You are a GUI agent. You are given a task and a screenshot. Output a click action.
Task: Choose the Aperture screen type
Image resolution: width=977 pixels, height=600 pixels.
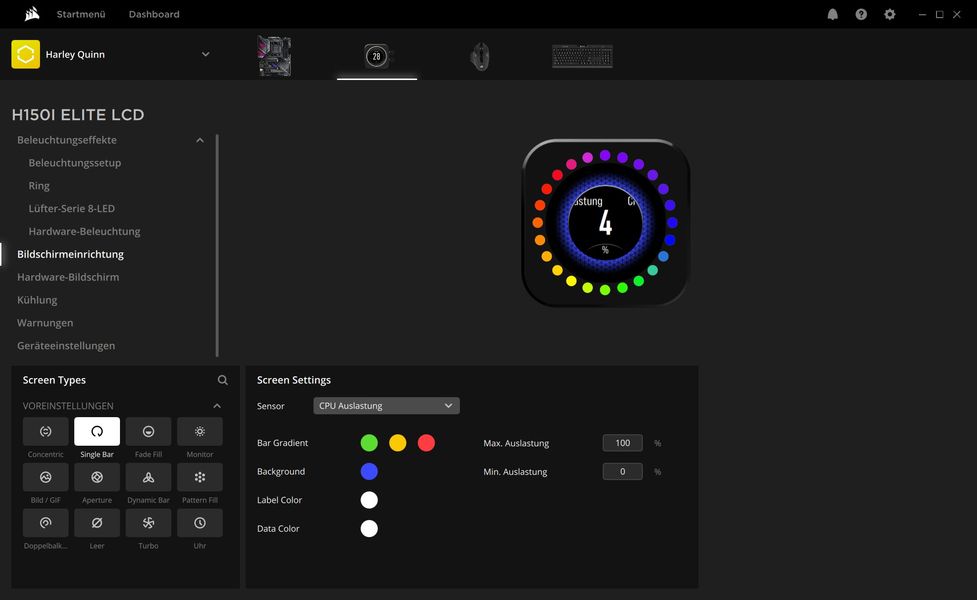pos(97,477)
